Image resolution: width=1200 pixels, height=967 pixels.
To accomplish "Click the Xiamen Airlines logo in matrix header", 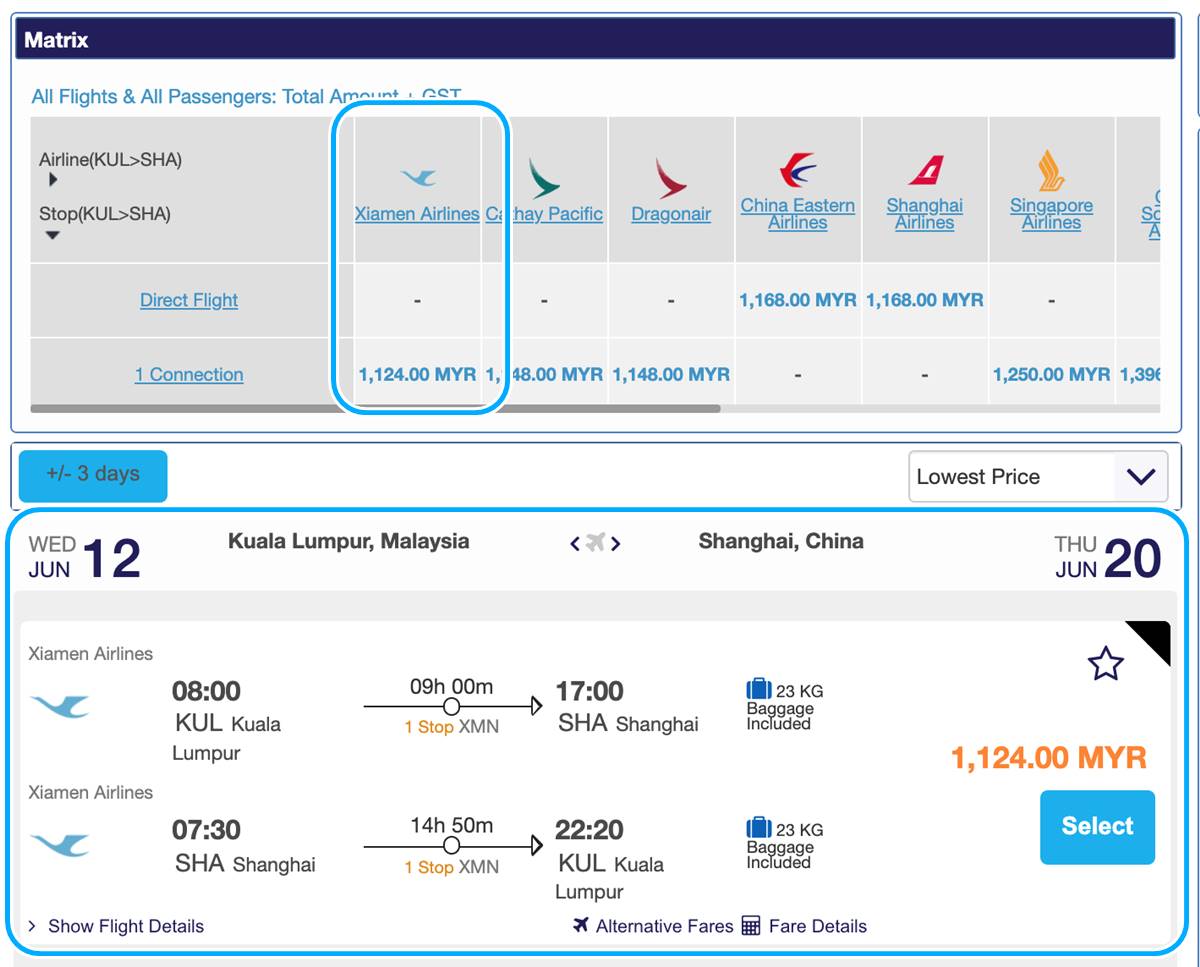I will (418, 178).
